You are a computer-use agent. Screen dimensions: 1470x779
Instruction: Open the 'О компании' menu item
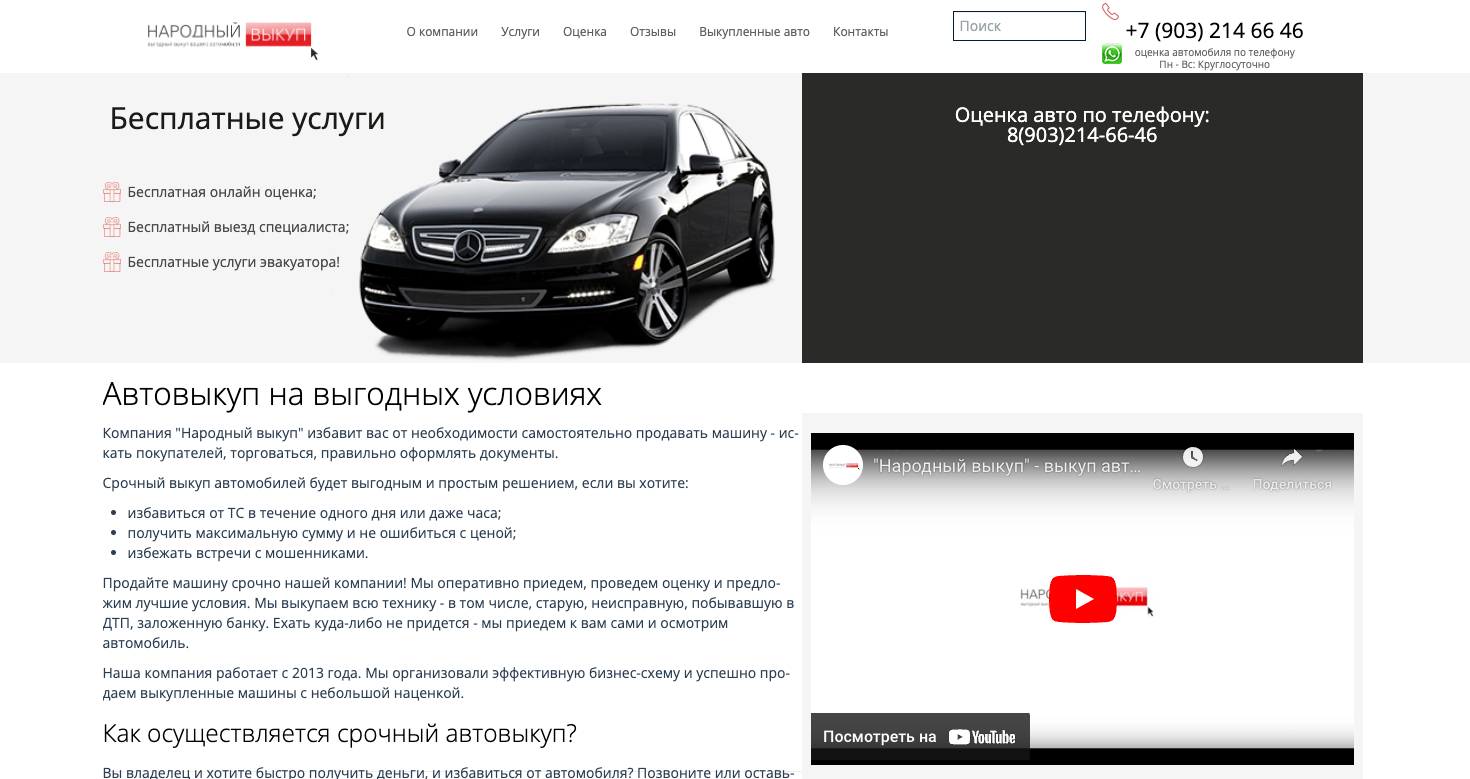click(442, 32)
